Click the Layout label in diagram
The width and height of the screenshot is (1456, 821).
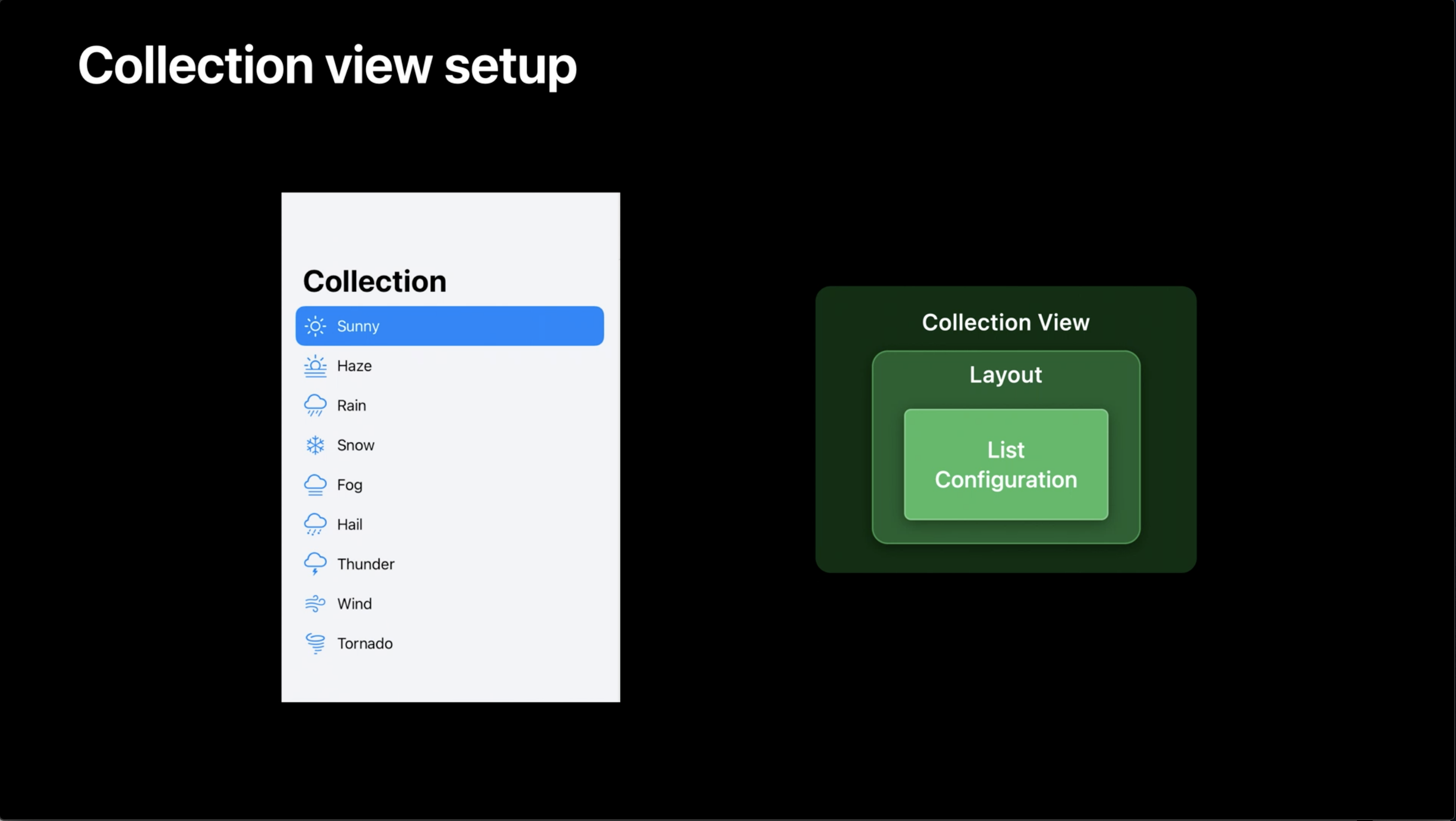(x=1005, y=375)
